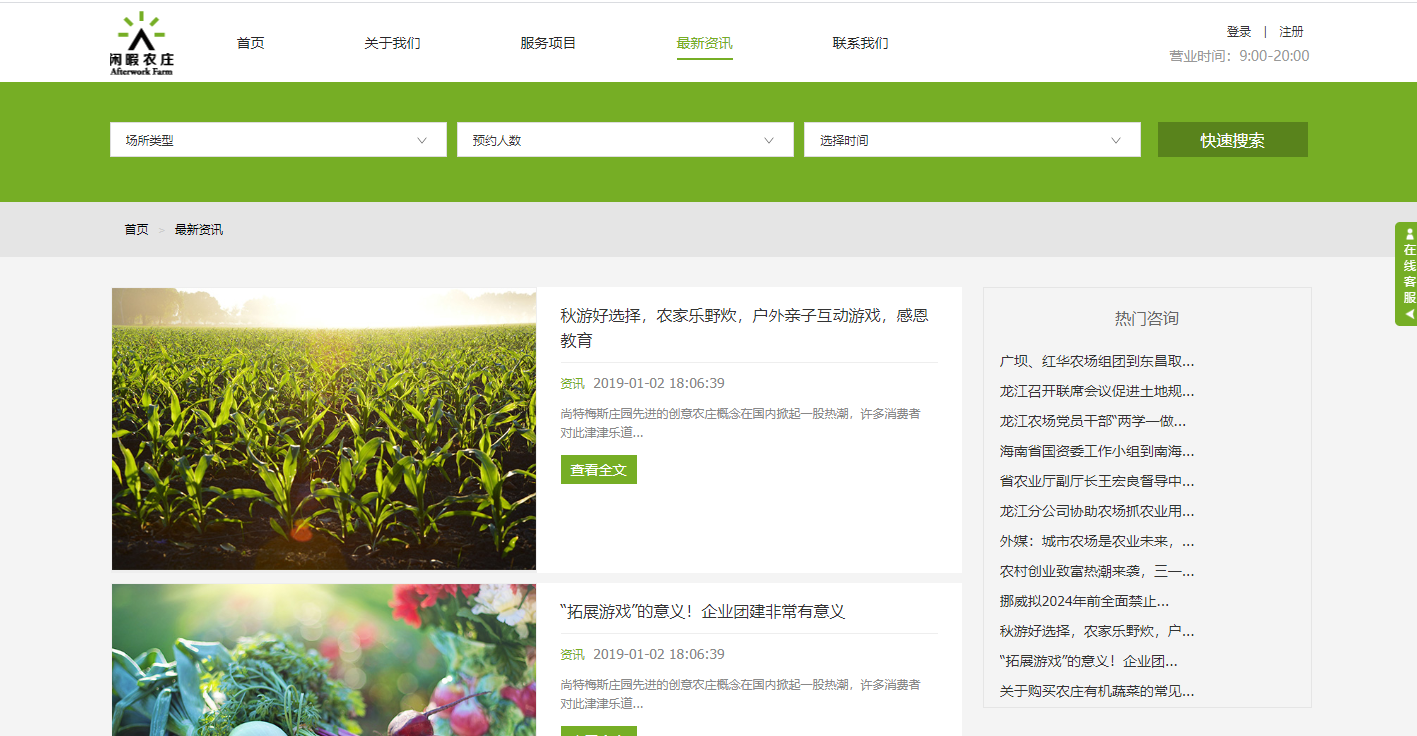This screenshot has width=1417, height=736.
Task: Open hot-list entry 秋游好选择，农家乐野炊，户…
Action: click(1097, 632)
